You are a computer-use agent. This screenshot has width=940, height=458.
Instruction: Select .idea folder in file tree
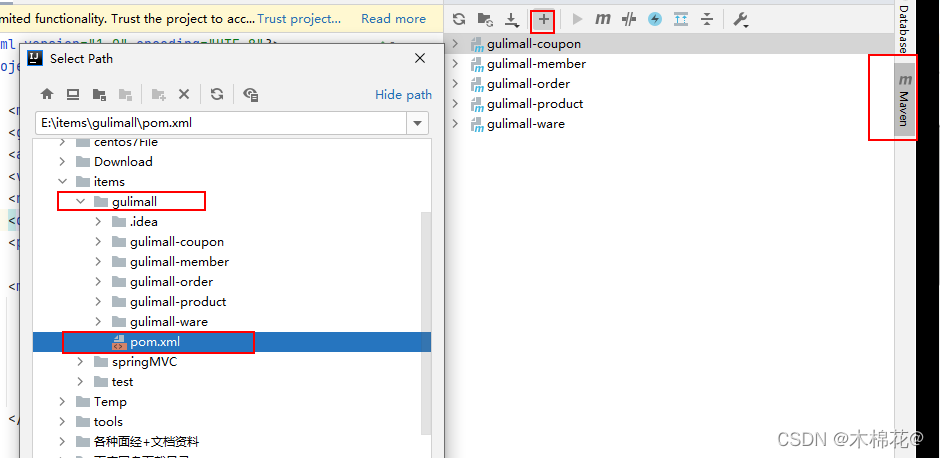134,222
